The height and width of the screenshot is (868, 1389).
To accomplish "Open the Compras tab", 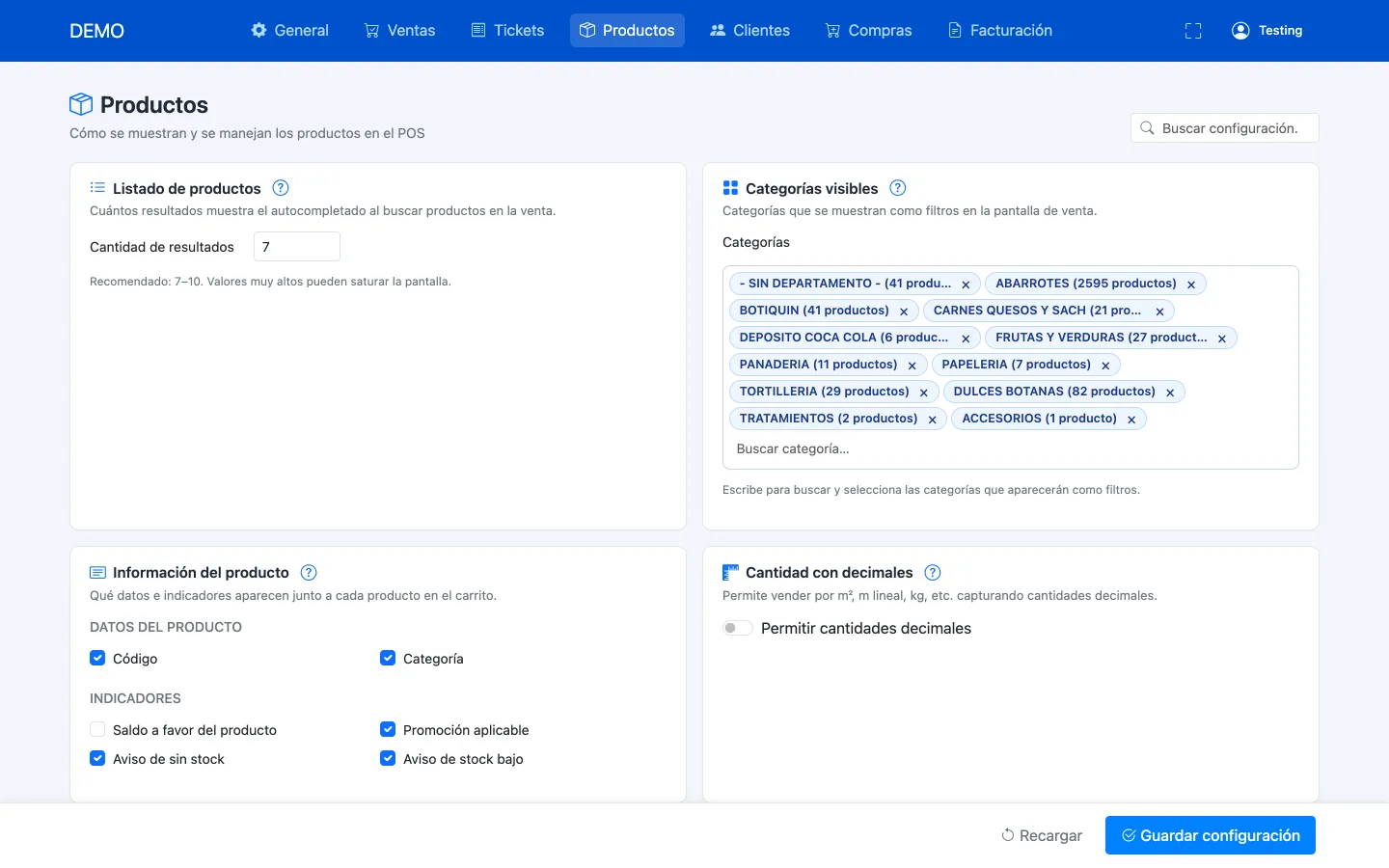I will pyautogui.click(x=868, y=31).
